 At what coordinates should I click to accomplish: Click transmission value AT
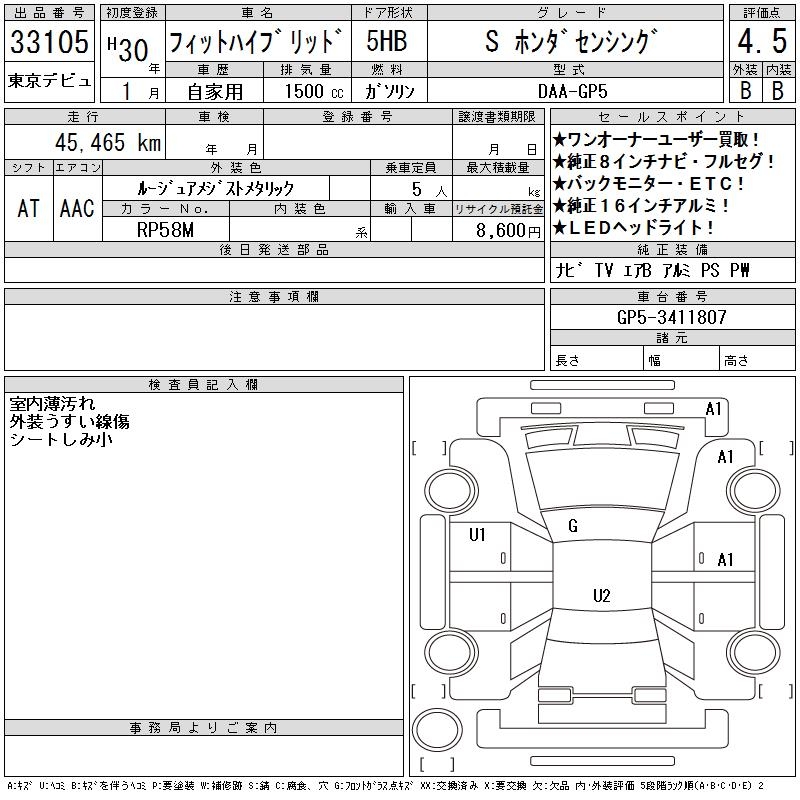pyautogui.click(x=29, y=208)
